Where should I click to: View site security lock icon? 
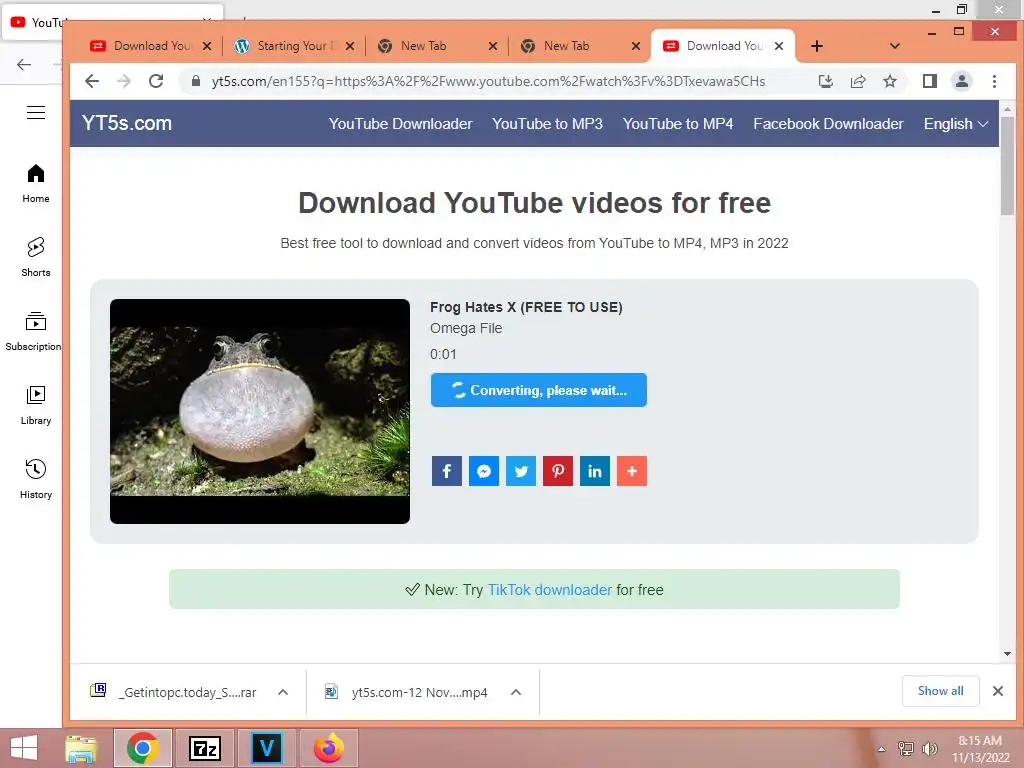click(x=195, y=81)
